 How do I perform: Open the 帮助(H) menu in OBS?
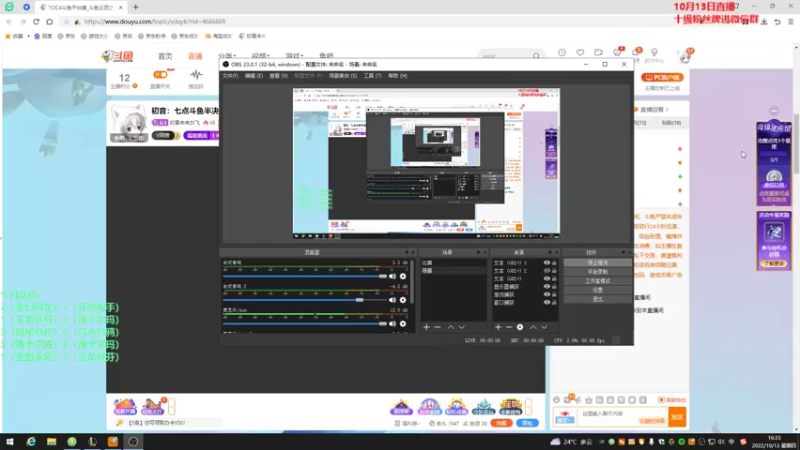pyautogui.click(x=397, y=76)
